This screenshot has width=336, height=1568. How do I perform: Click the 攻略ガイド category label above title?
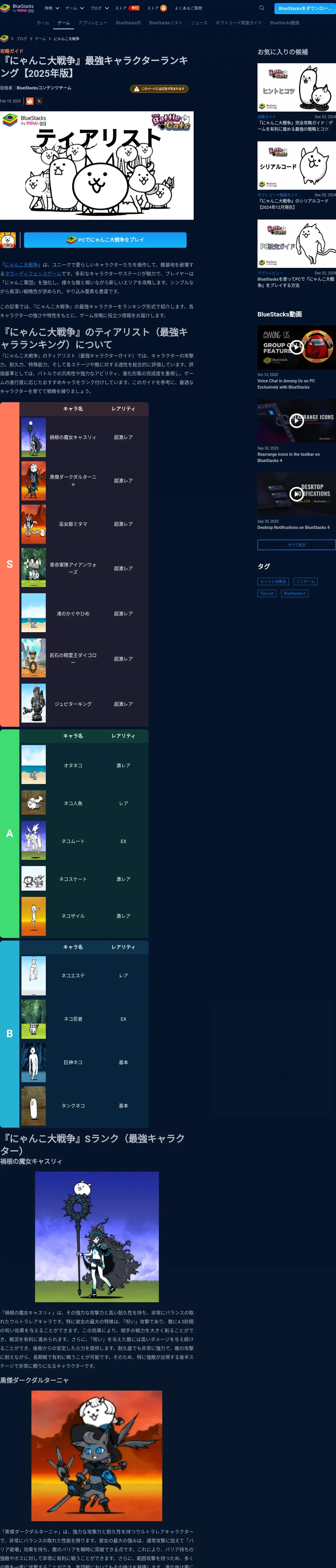click(x=12, y=51)
